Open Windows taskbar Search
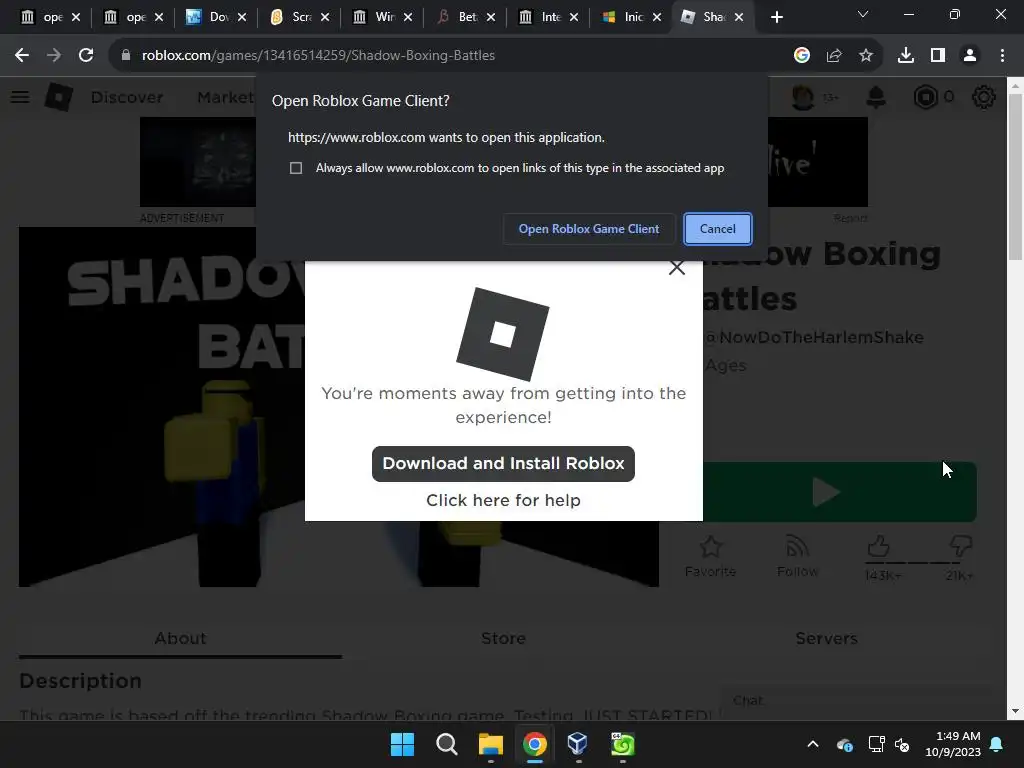The image size is (1024, 768). pos(447,744)
